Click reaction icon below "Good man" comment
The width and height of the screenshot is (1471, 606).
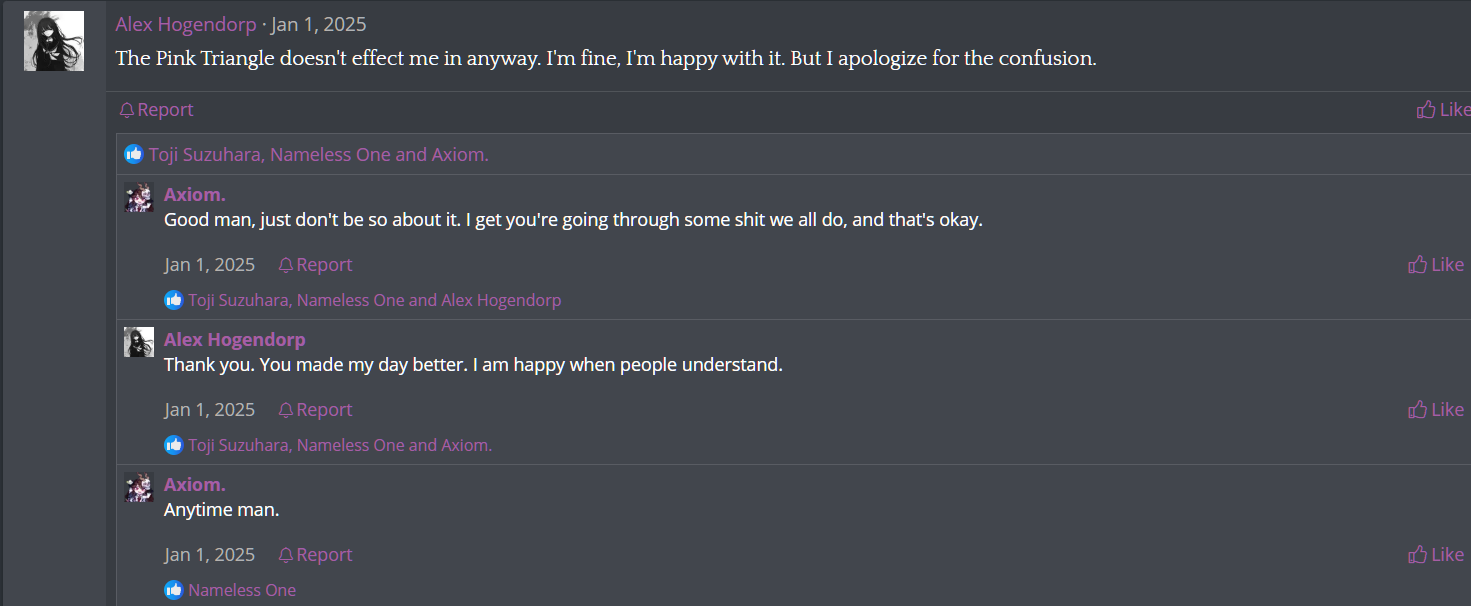pyautogui.click(x=174, y=300)
